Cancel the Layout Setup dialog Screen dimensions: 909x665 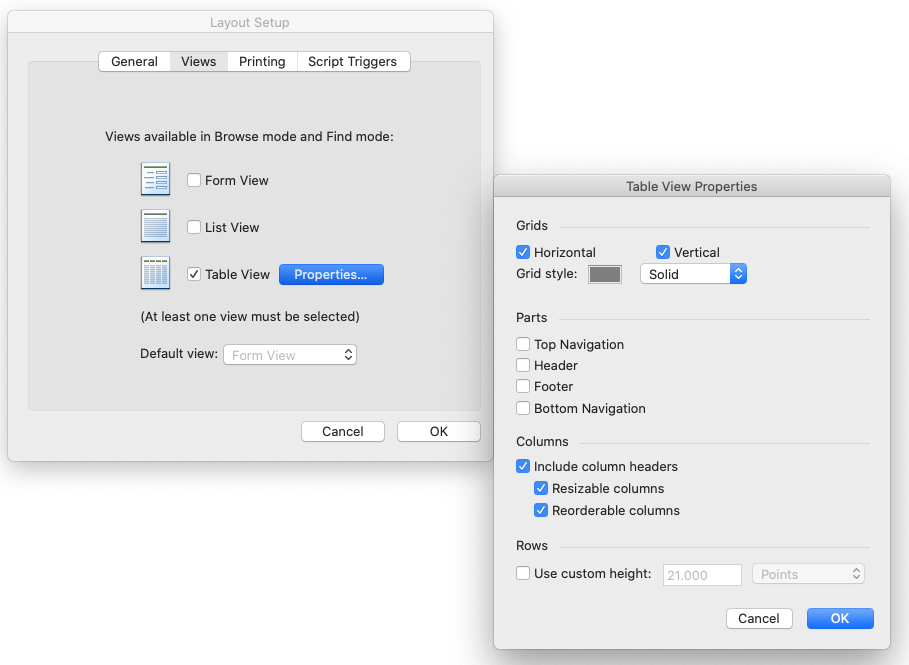point(343,431)
